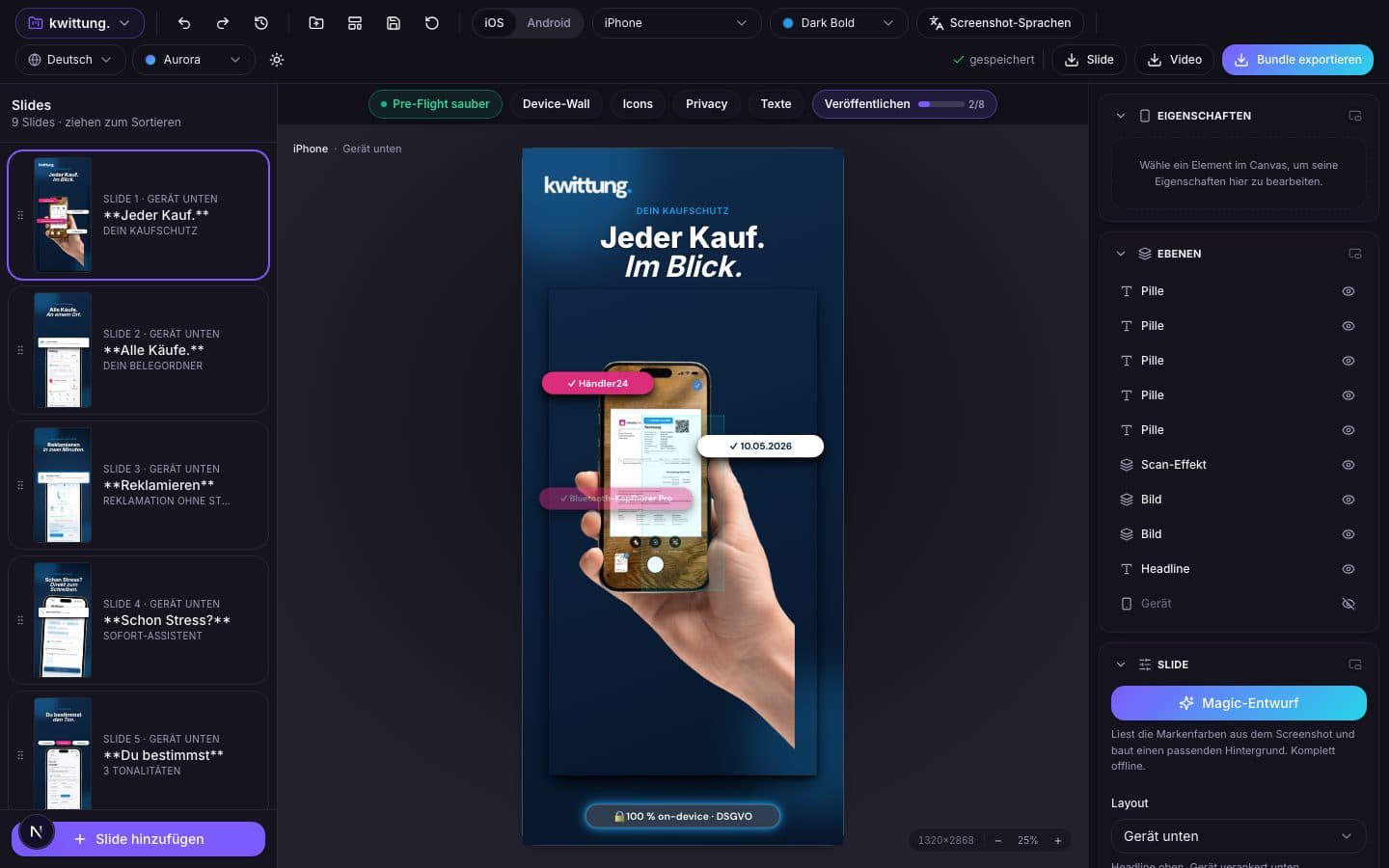This screenshot has width=1389, height=868.
Task: Click the zoom in plus icon
Action: [x=1058, y=841]
